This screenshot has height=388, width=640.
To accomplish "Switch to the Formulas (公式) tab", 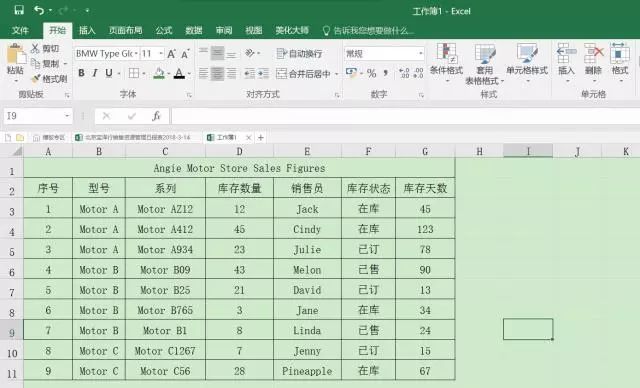I will tap(164, 30).
